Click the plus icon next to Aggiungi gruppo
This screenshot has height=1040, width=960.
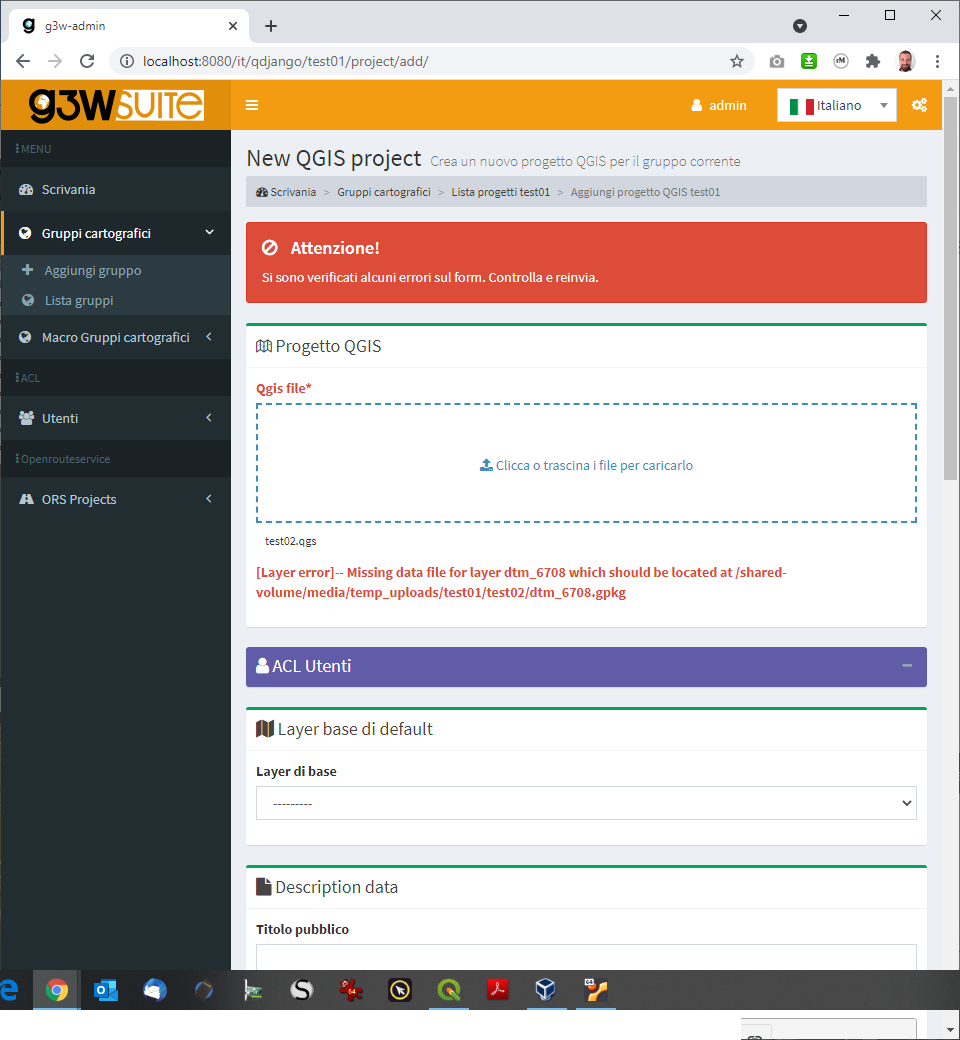click(27, 270)
